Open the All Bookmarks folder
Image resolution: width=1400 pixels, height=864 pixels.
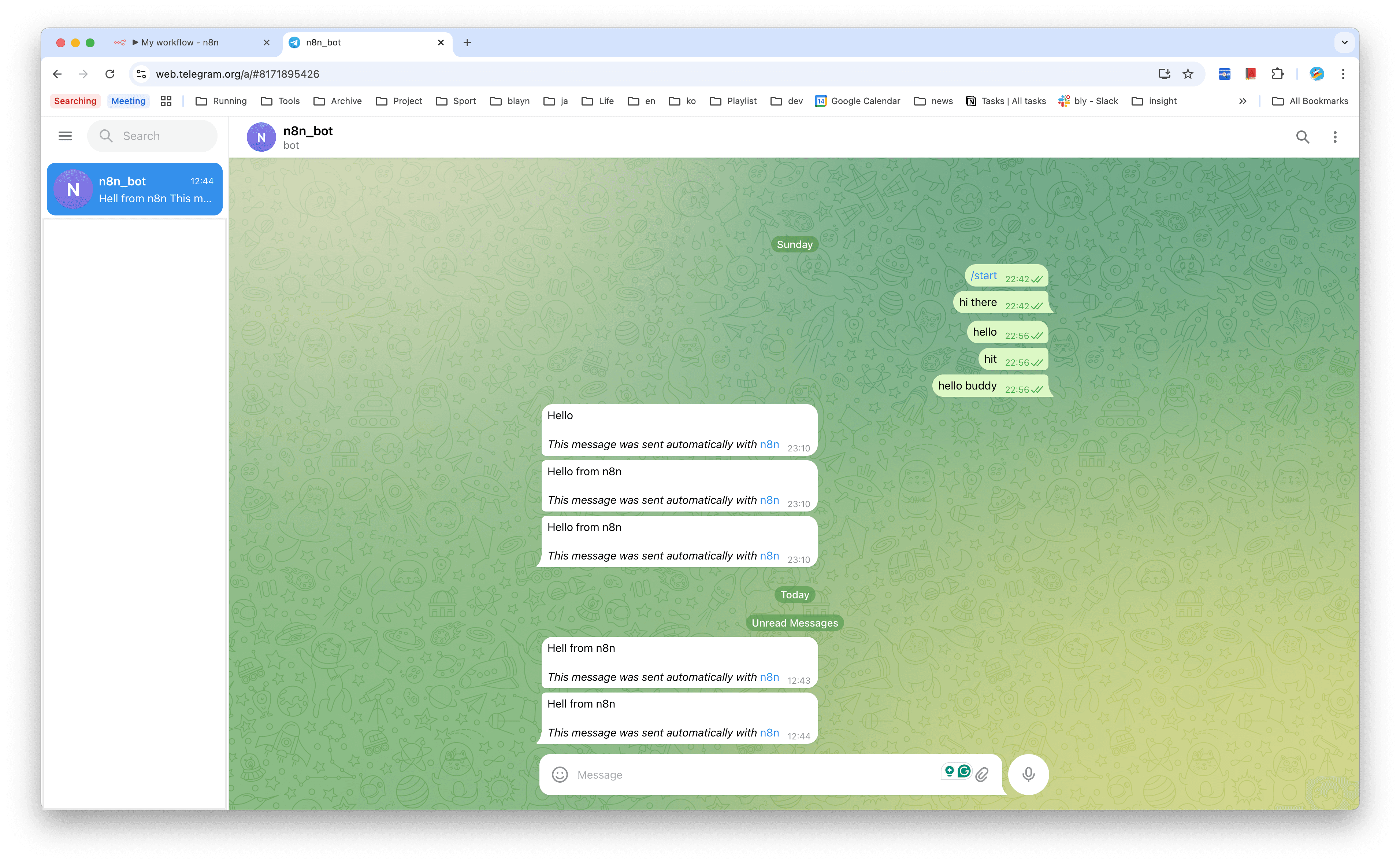tap(1310, 101)
